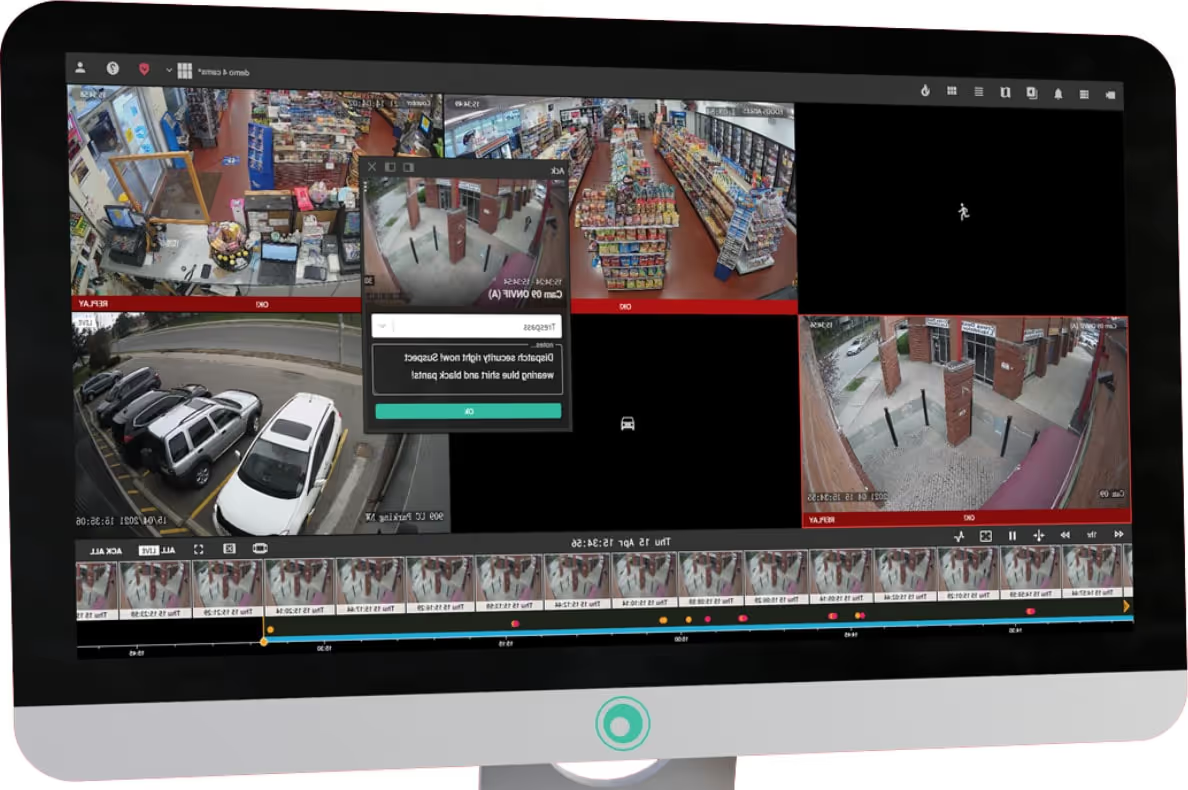
Task: Click the motion activity waveform icon
Action: pos(959,536)
